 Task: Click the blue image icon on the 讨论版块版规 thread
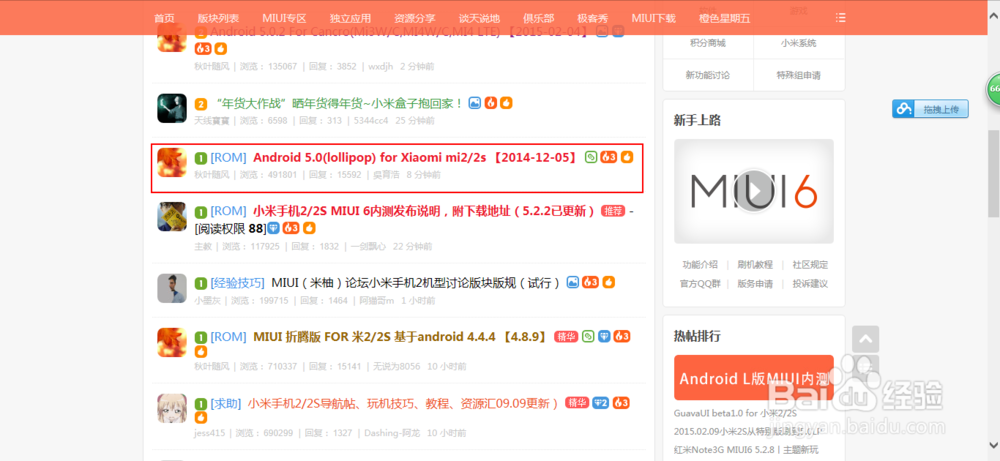tap(573, 282)
